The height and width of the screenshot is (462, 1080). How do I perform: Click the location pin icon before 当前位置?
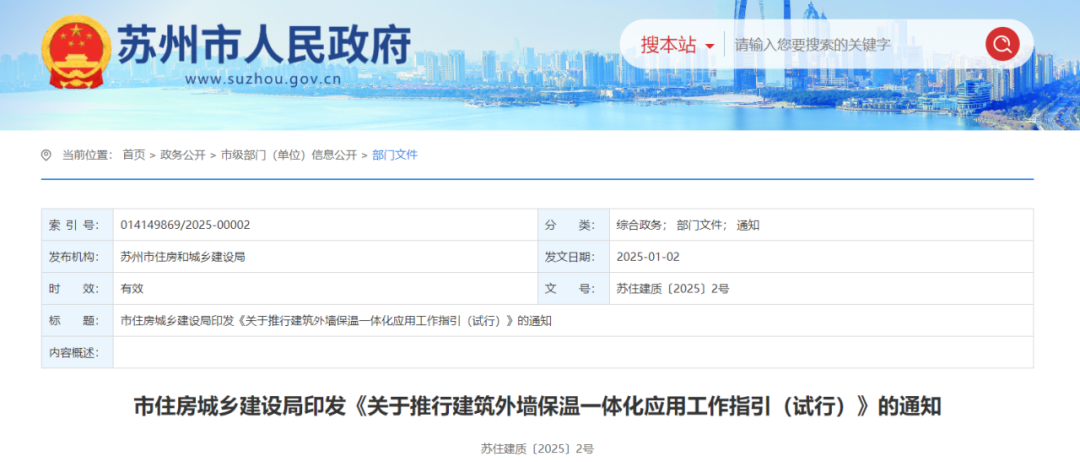click(46, 155)
